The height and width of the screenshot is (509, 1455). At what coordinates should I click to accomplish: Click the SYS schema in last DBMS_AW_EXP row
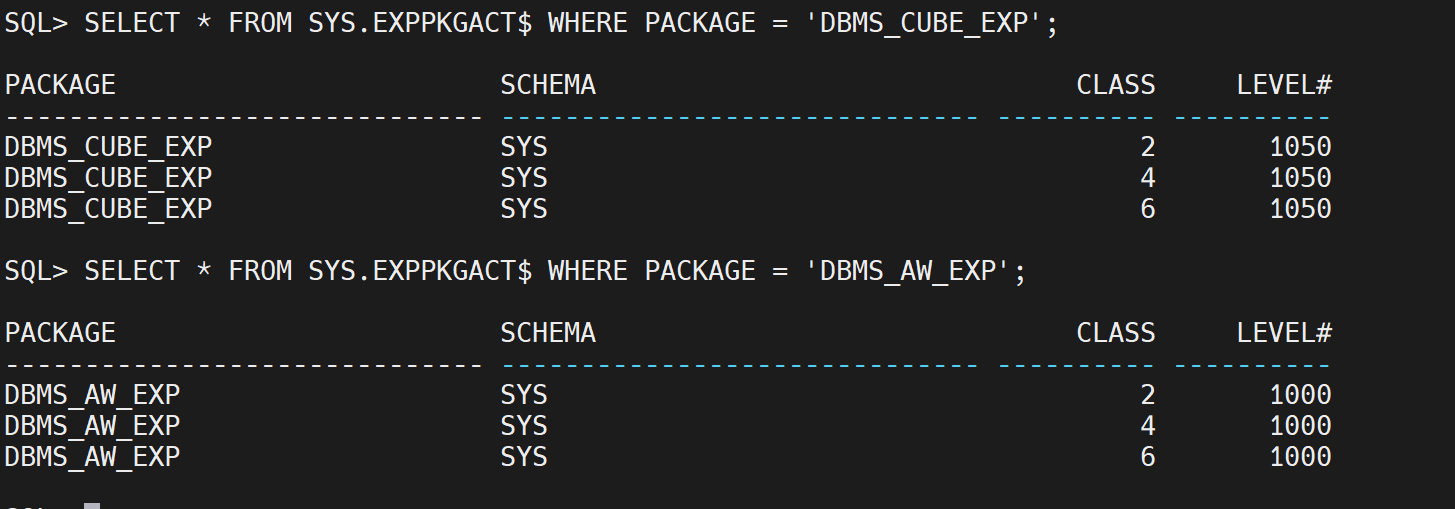[x=524, y=457]
